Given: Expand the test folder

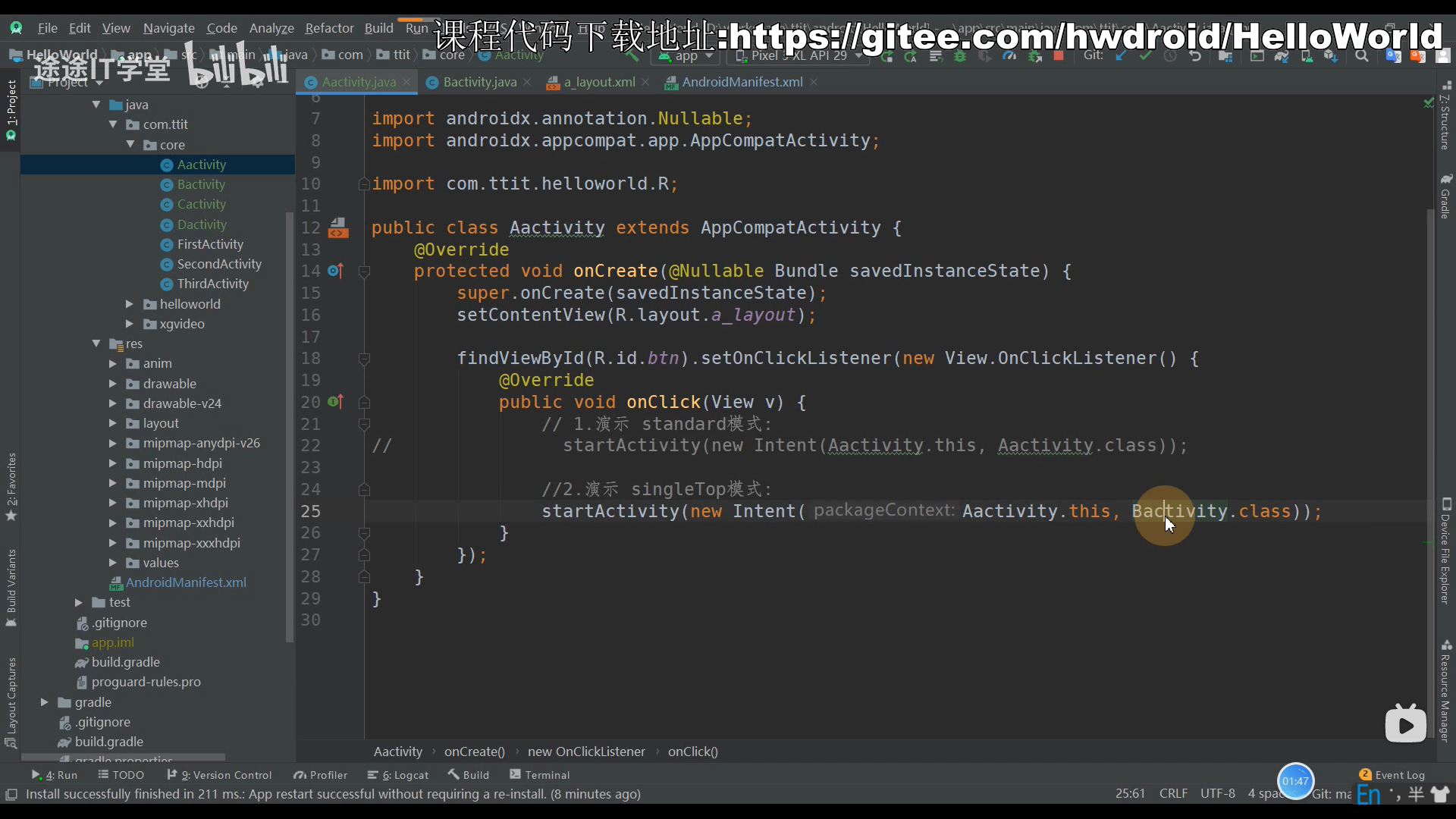Looking at the screenshot, I should 79,602.
